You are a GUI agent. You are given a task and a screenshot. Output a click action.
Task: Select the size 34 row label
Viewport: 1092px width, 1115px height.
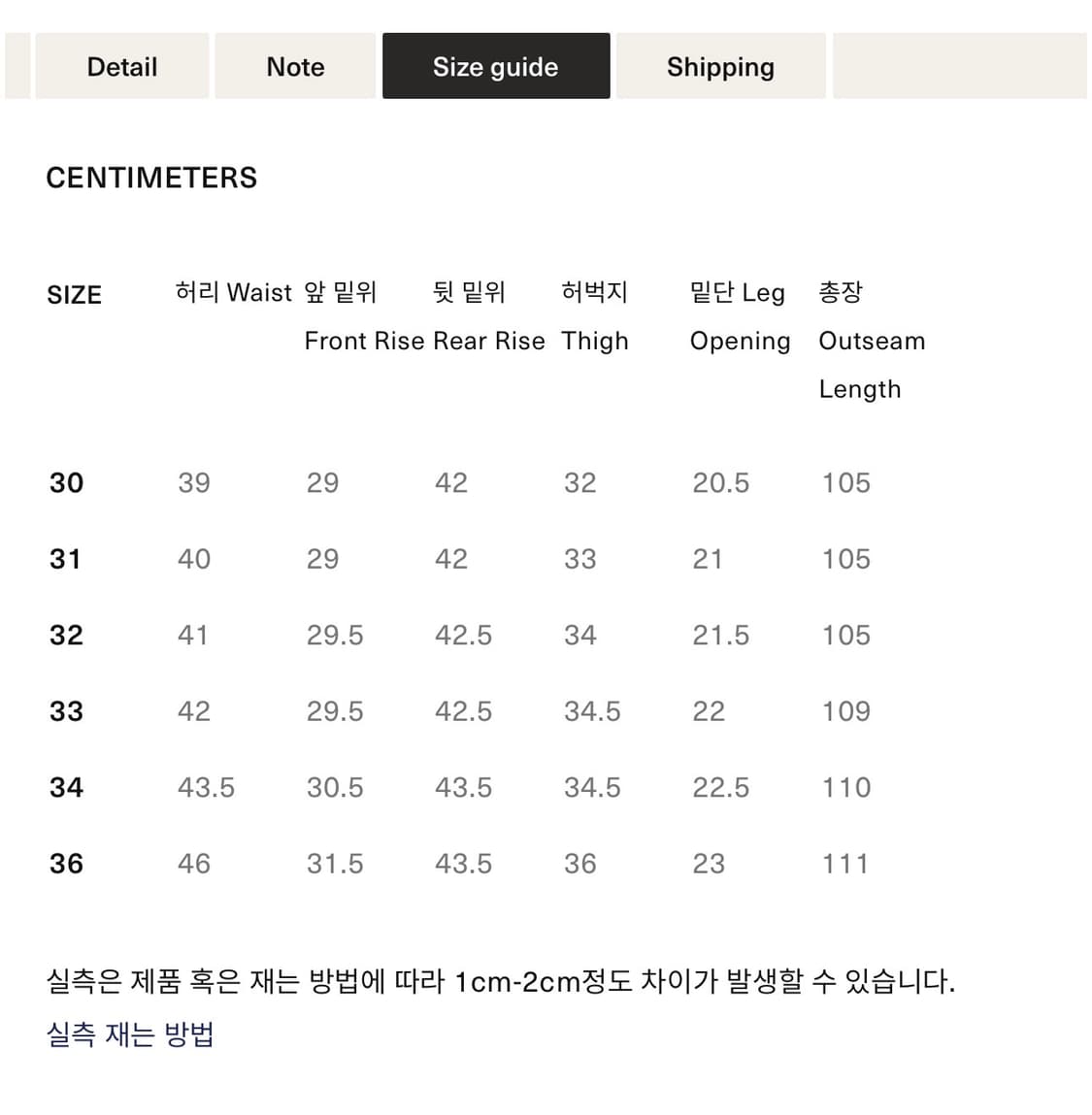pos(66,786)
